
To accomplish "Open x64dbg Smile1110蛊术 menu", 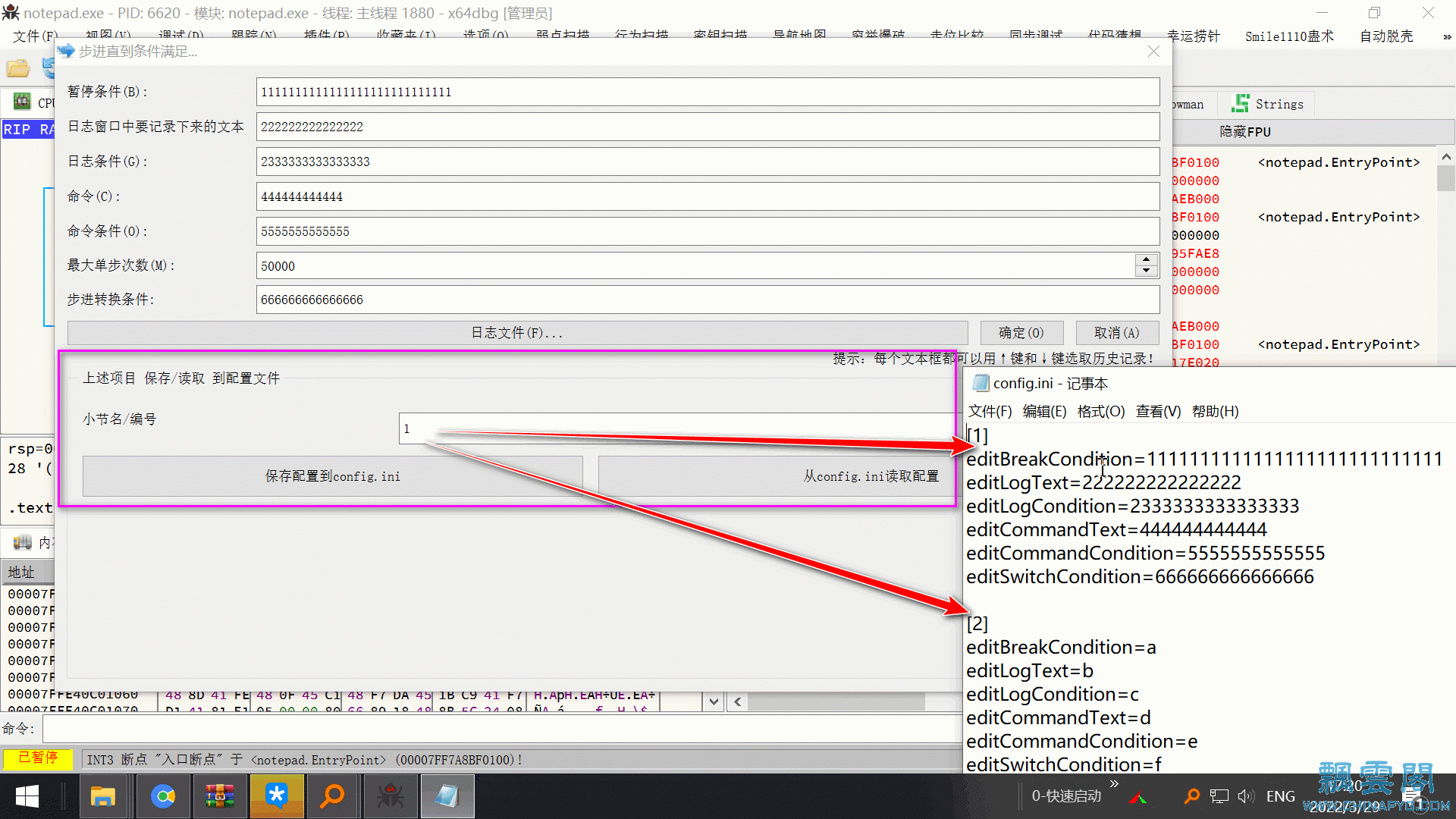I will pos(1289,36).
